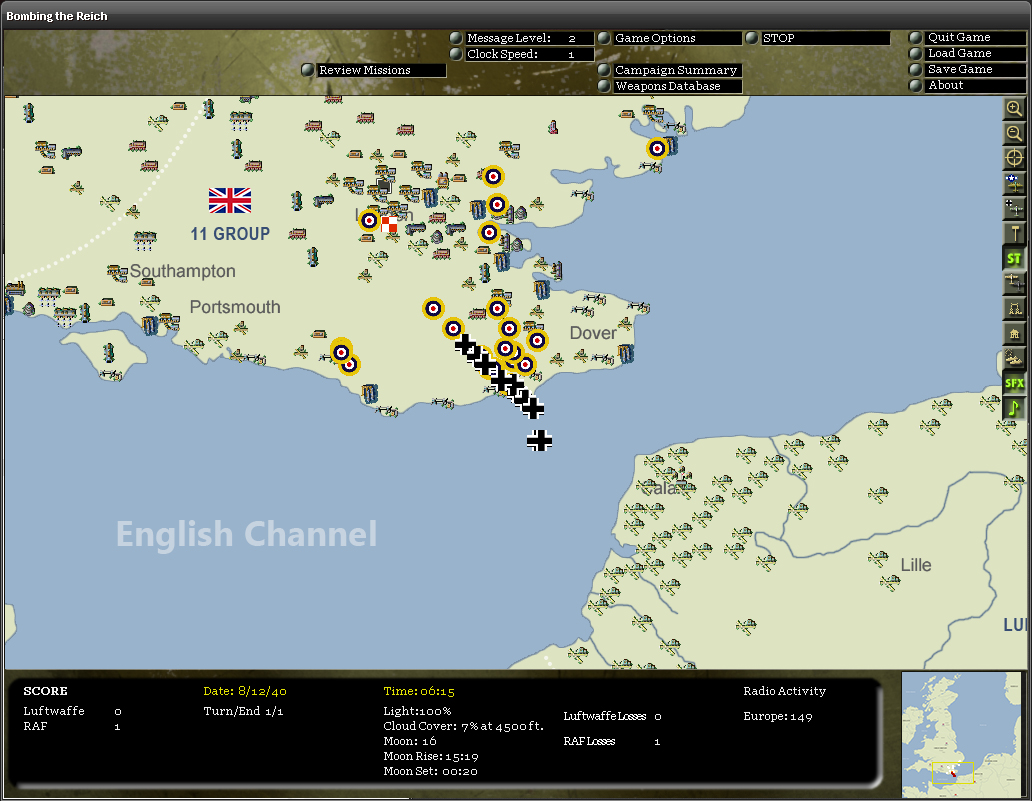Image resolution: width=1032 pixels, height=801 pixels.
Task: Click the STOP button
Action: click(x=818, y=38)
